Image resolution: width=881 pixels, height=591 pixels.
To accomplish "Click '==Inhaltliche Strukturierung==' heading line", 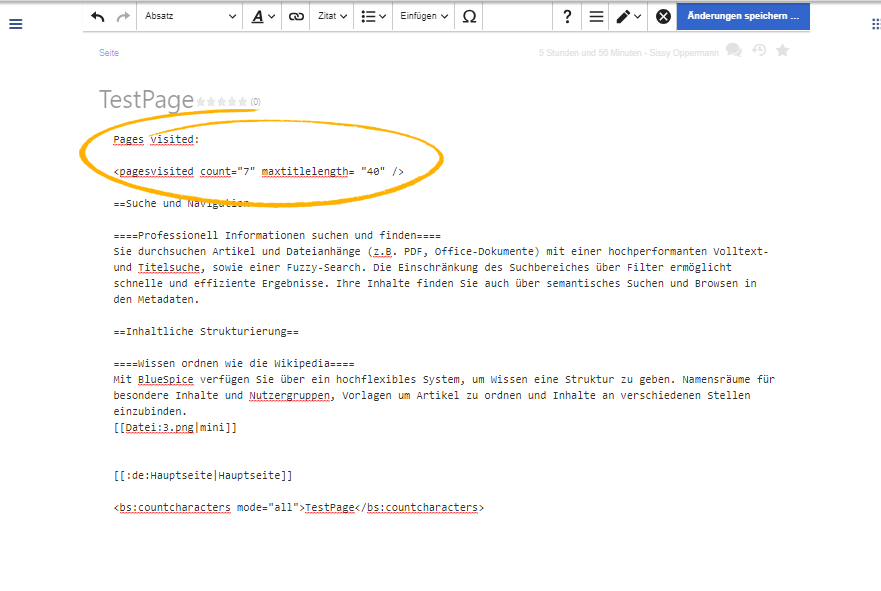I will coord(206,331).
